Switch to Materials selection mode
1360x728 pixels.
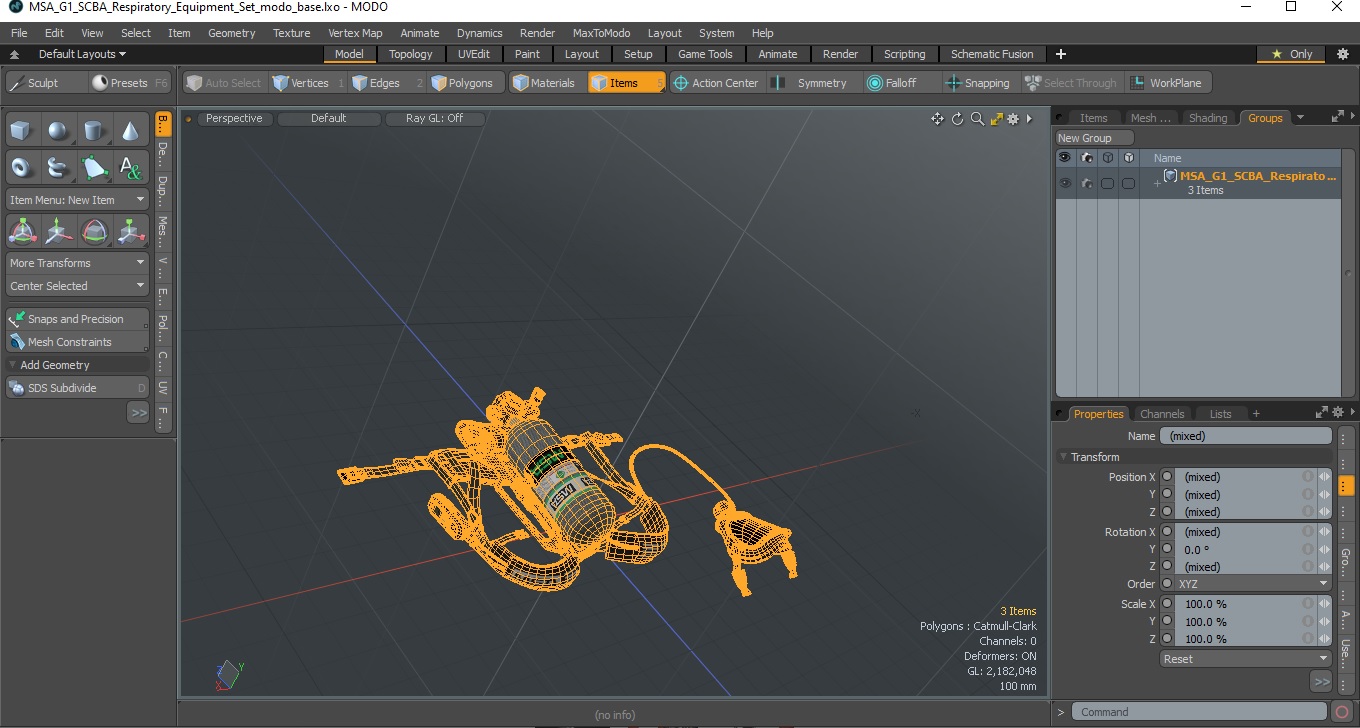548,83
